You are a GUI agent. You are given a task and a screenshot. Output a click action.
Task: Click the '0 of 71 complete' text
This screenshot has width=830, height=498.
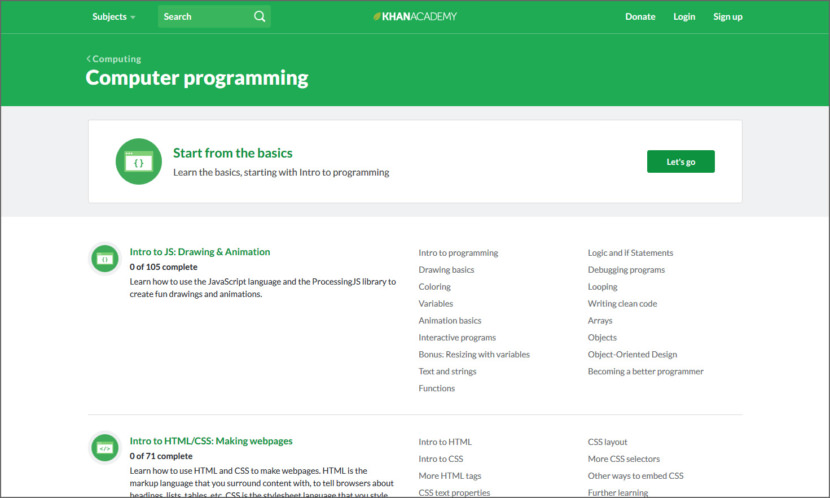161,456
